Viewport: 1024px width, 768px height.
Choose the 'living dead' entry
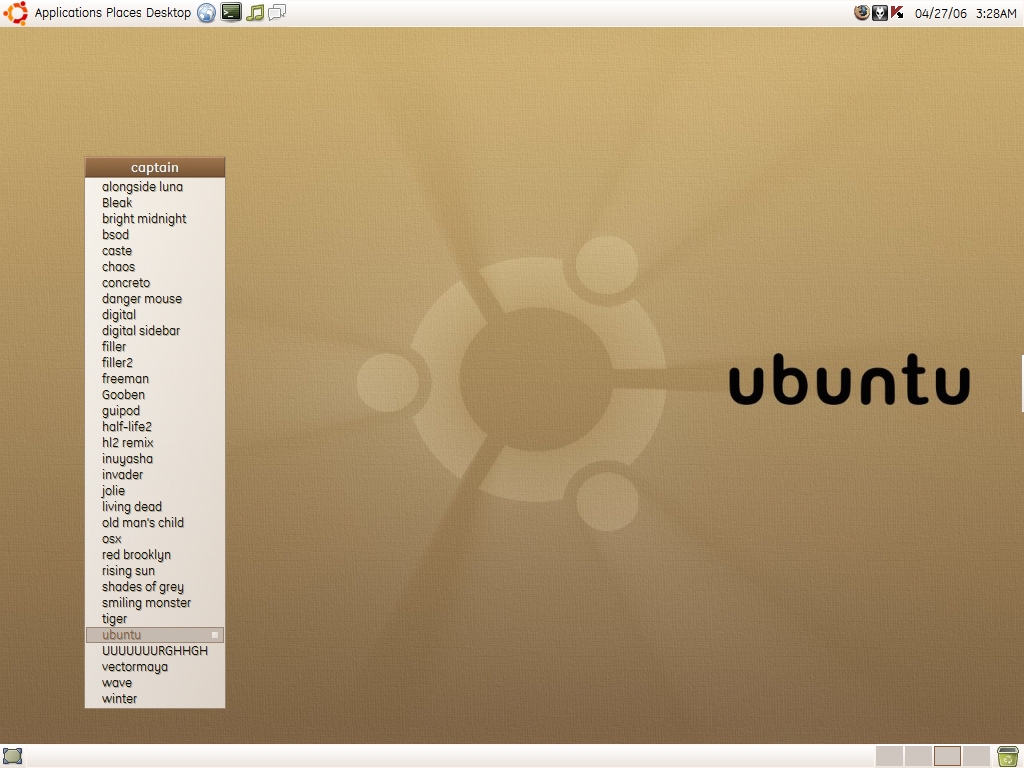(x=155, y=507)
